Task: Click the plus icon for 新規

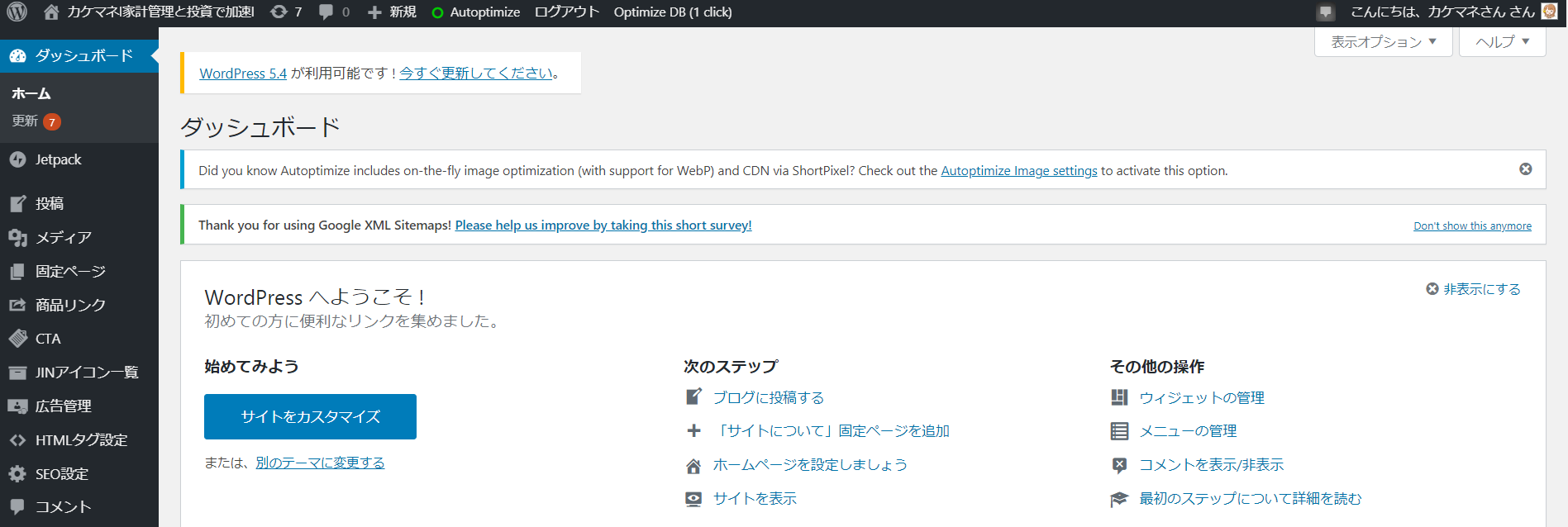Action: pyautogui.click(x=374, y=12)
